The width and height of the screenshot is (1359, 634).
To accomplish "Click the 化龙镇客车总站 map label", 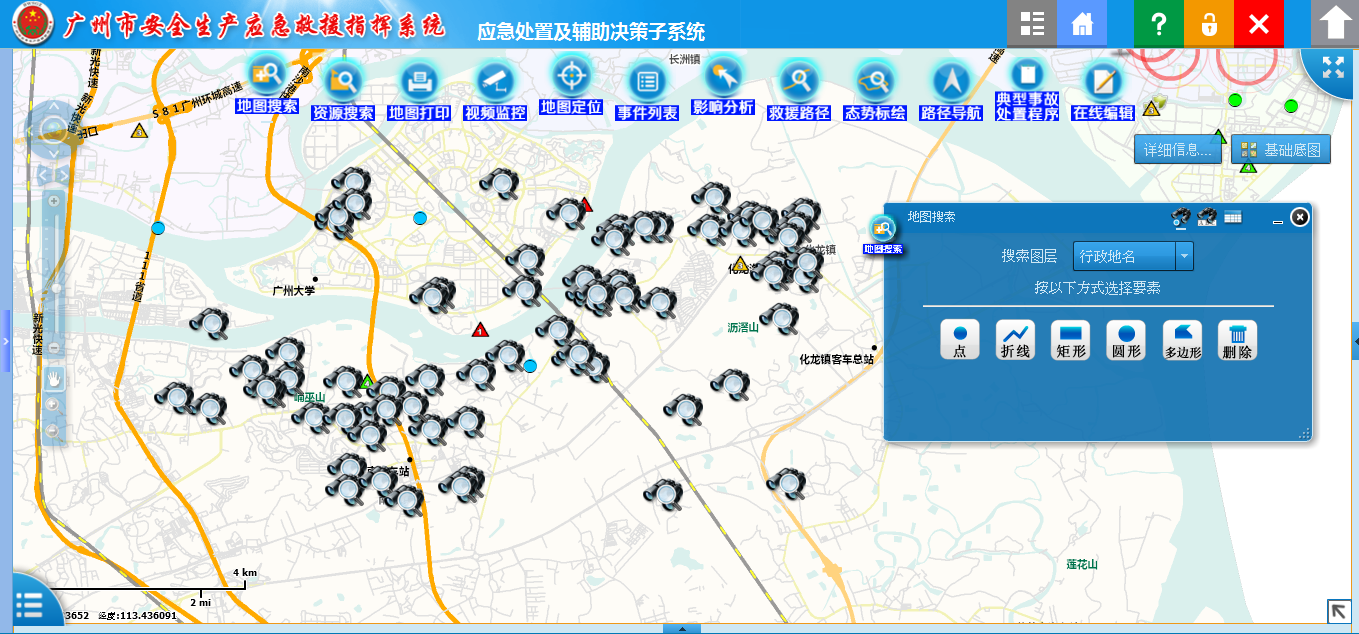I will pyautogui.click(x=837, y=358).
